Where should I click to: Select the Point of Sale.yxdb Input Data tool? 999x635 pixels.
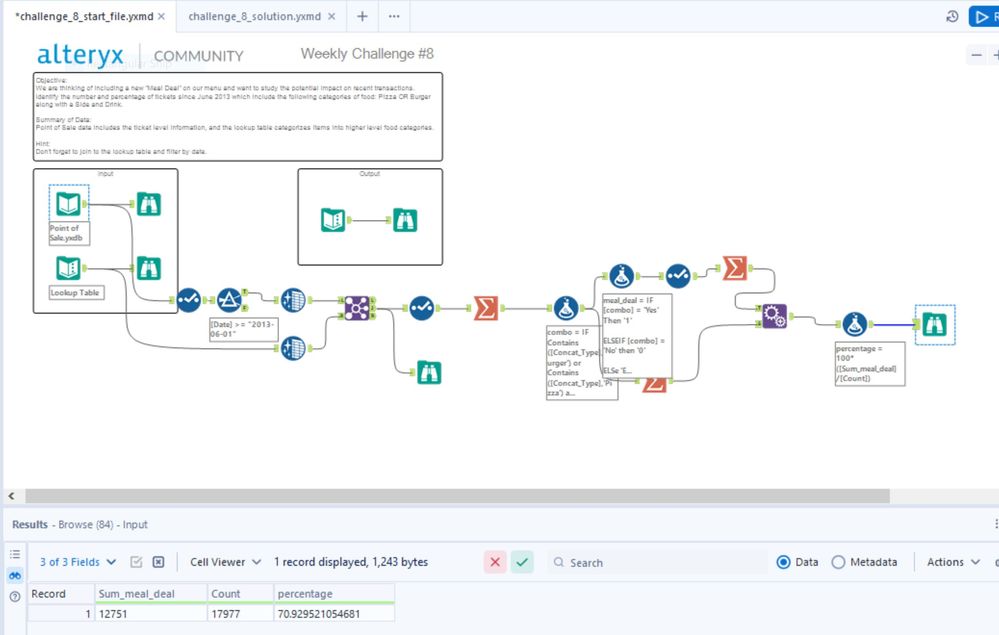pos(68,204)
